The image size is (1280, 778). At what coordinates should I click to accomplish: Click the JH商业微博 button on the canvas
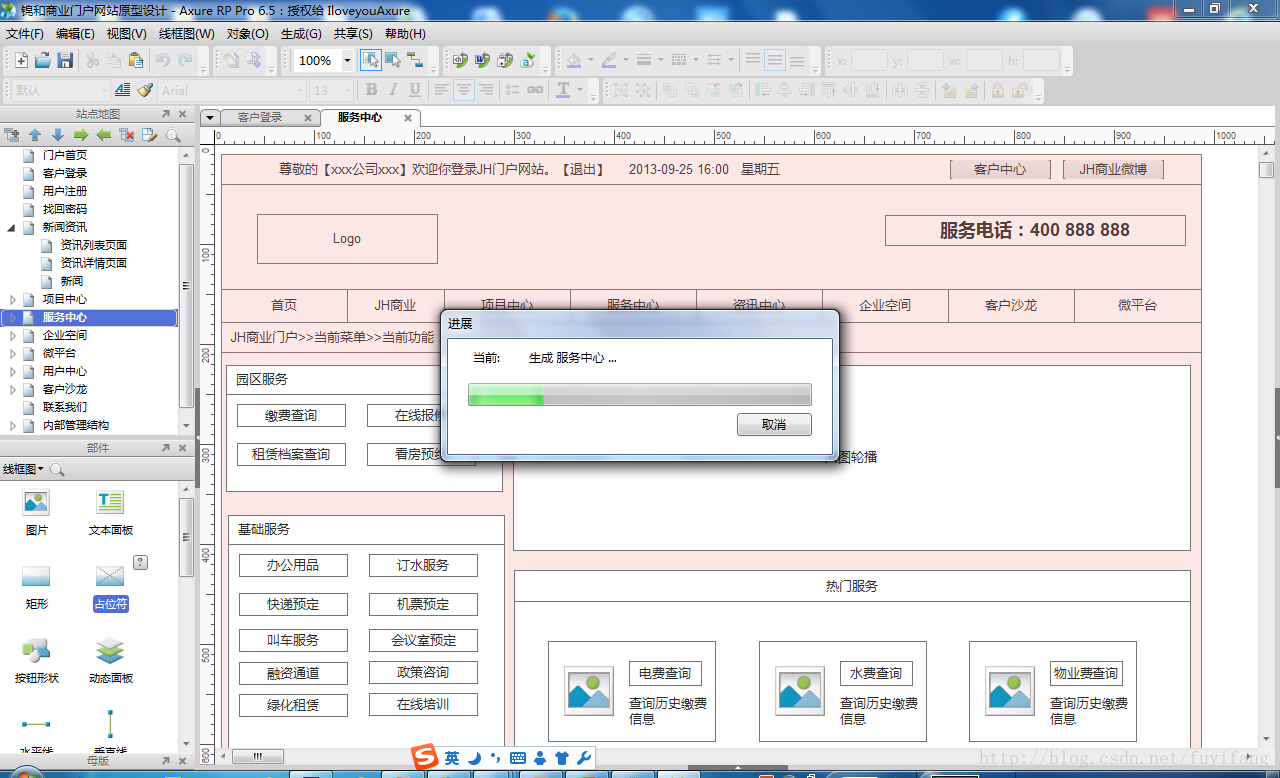pos(1113,169)
